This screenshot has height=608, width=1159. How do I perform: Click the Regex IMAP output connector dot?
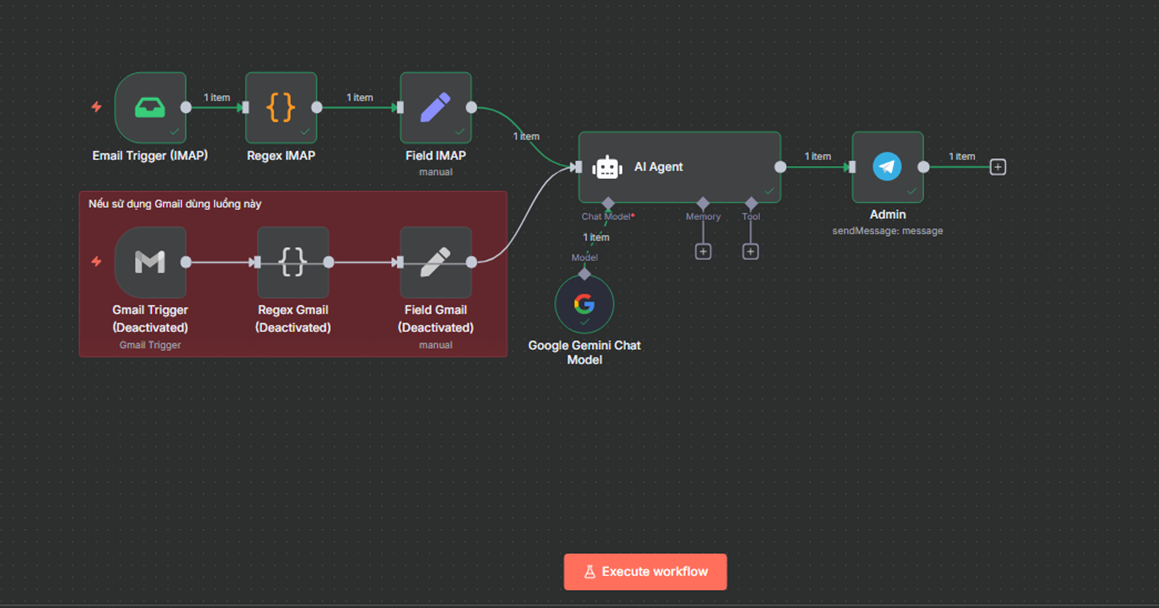coord(317,108)
